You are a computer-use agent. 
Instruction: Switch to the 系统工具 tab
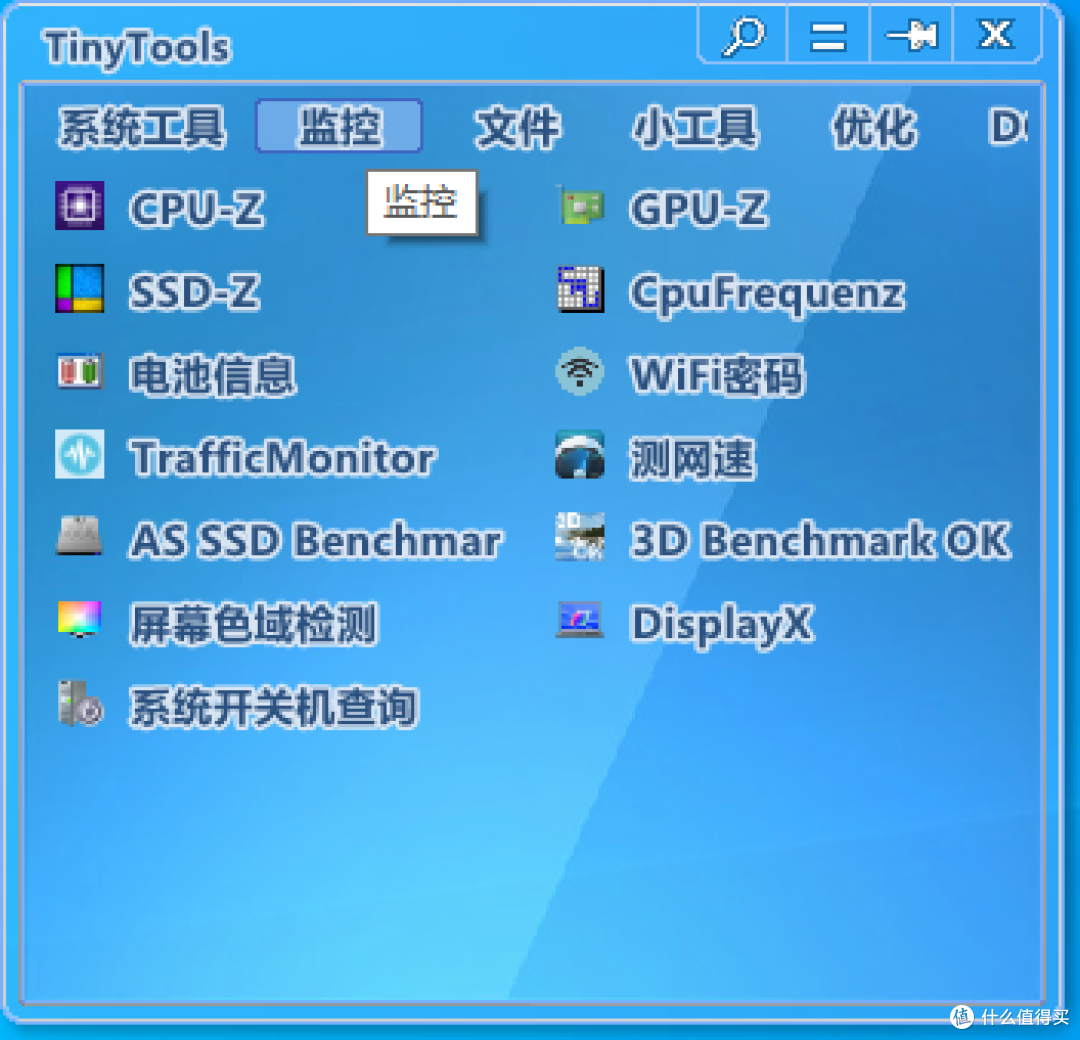(142, 127)
